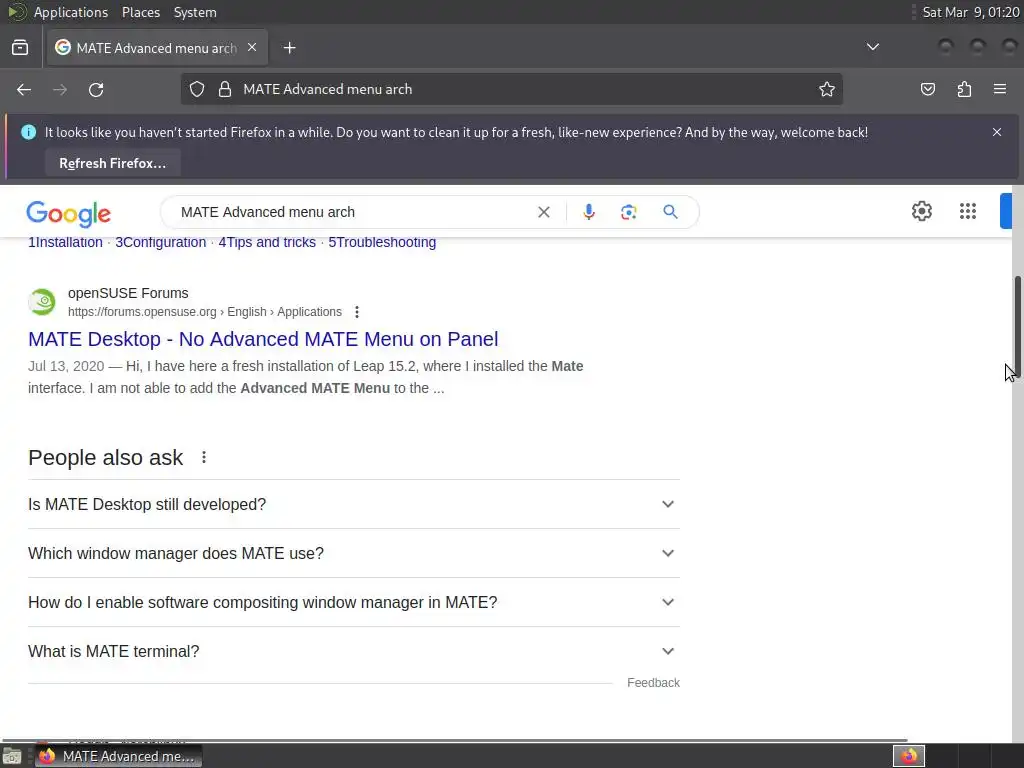Viewport: 1024px width, 768px height.
Task: Jump to the 3Configuration section link
Action: 161,242
